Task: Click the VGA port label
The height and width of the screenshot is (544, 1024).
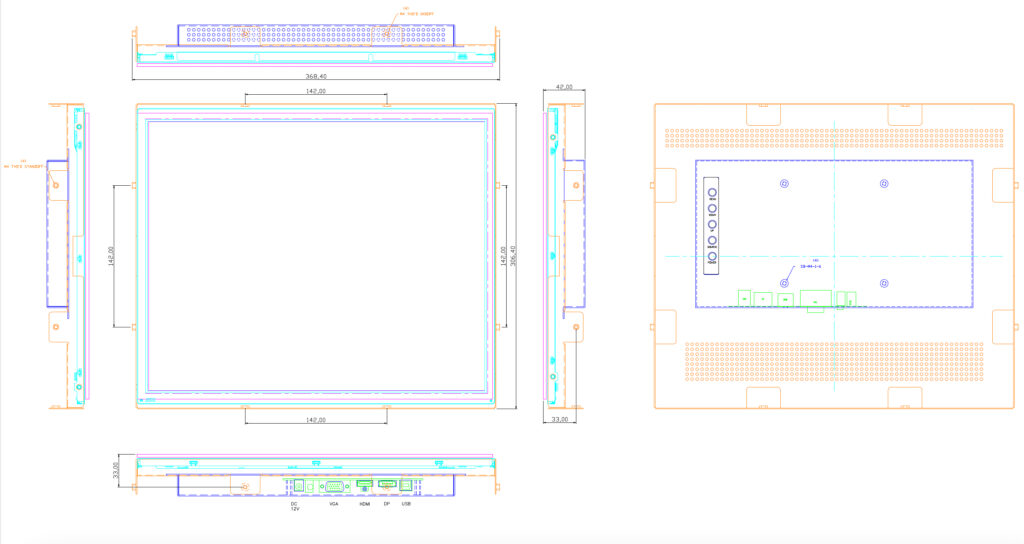Action: pos(334,504)
